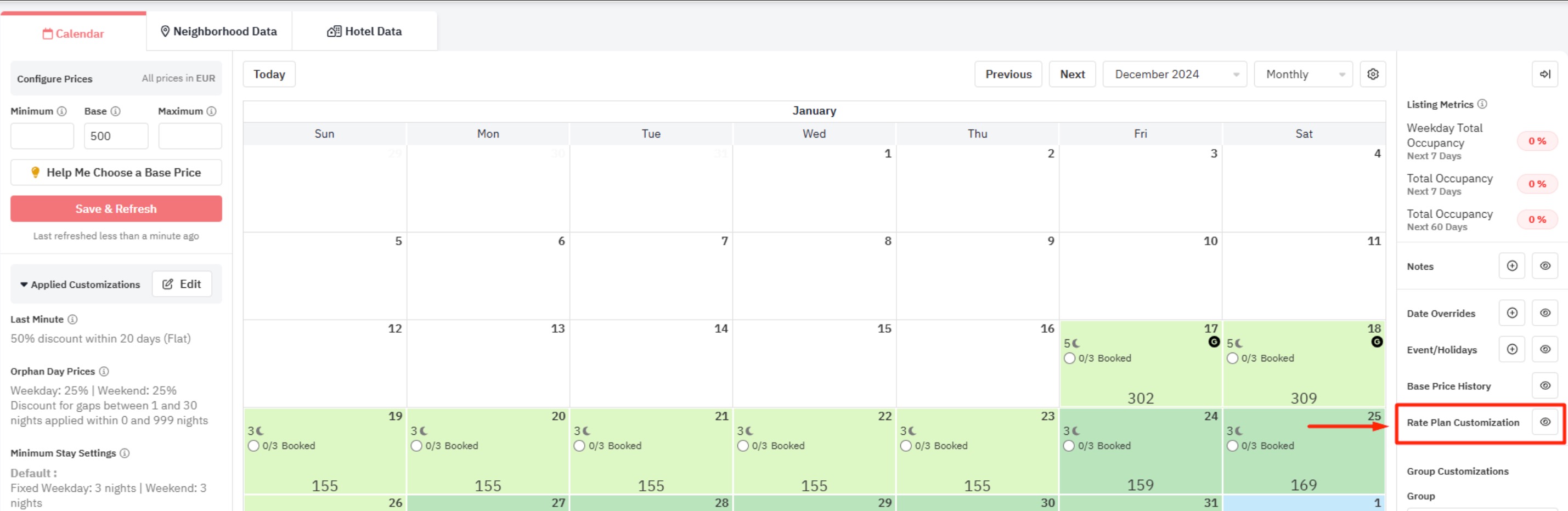Viewport: 1568px width, 511px height.
Task: Click the Last Minute info icon
Action: coord(72,319)
